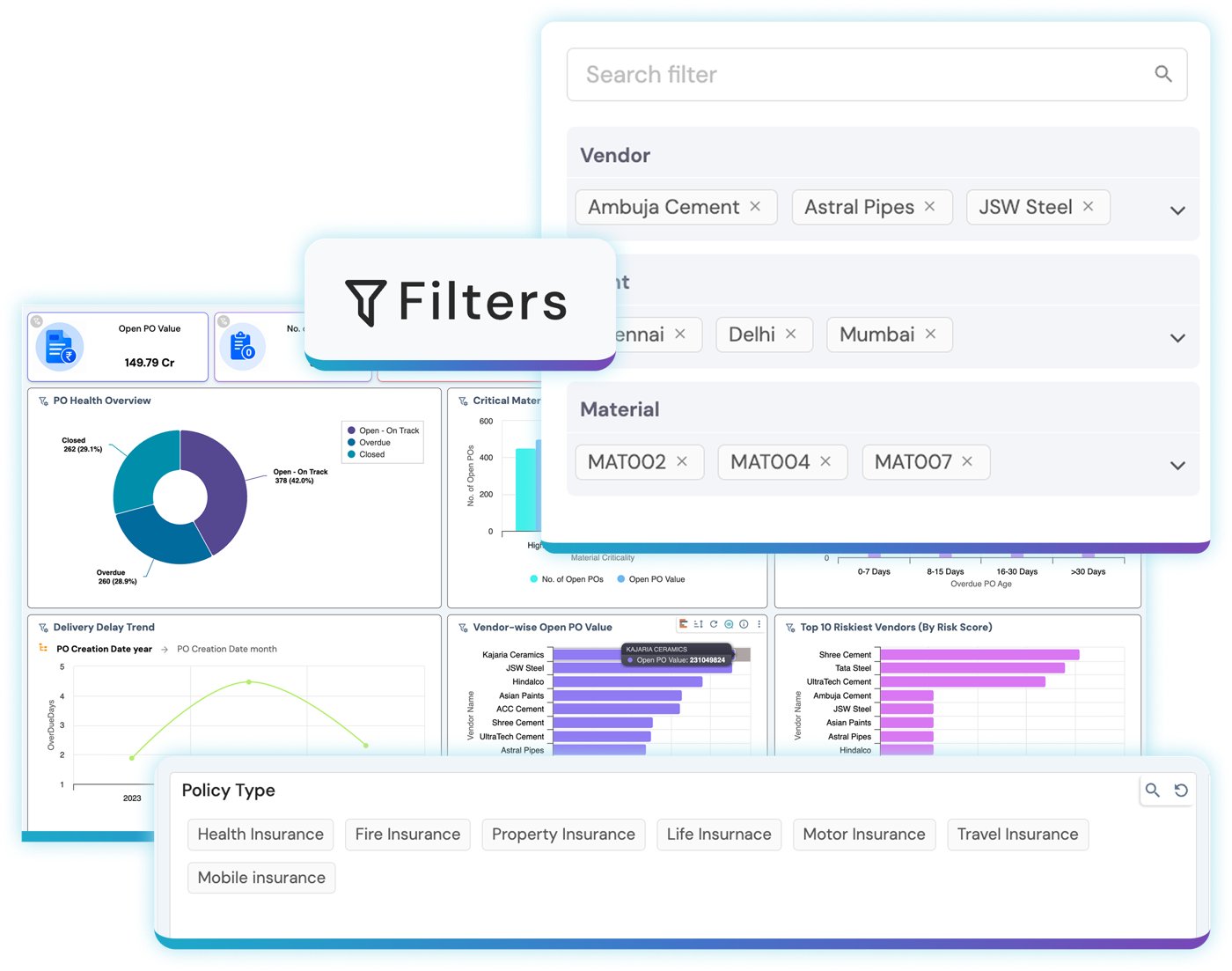Screen dimensions: 1232x971
Task: Select Motor Insurance policy type
Action: tap(864, 835)
